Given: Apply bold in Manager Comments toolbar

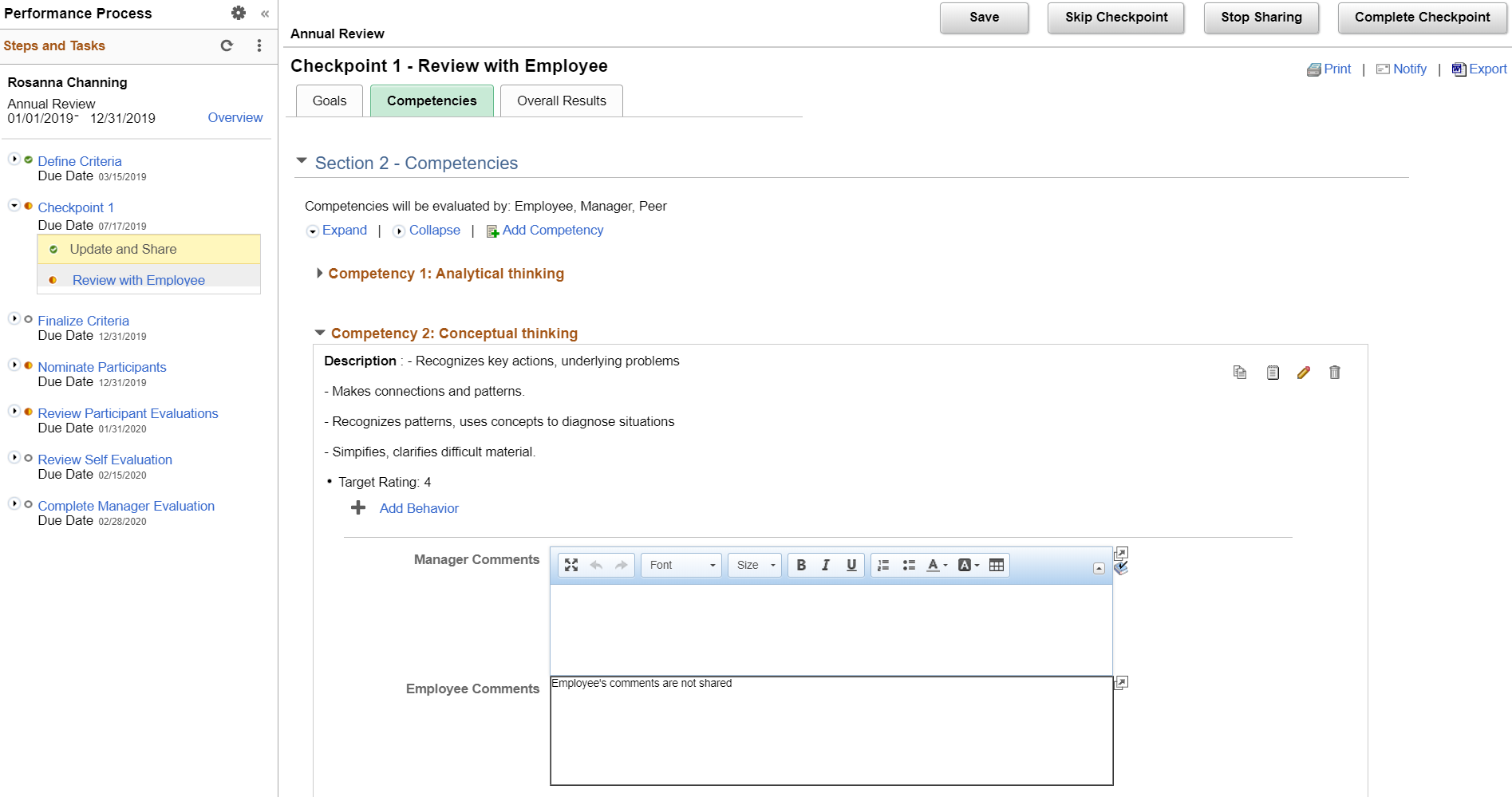Looking at the screenshot, I should (801, 565).
